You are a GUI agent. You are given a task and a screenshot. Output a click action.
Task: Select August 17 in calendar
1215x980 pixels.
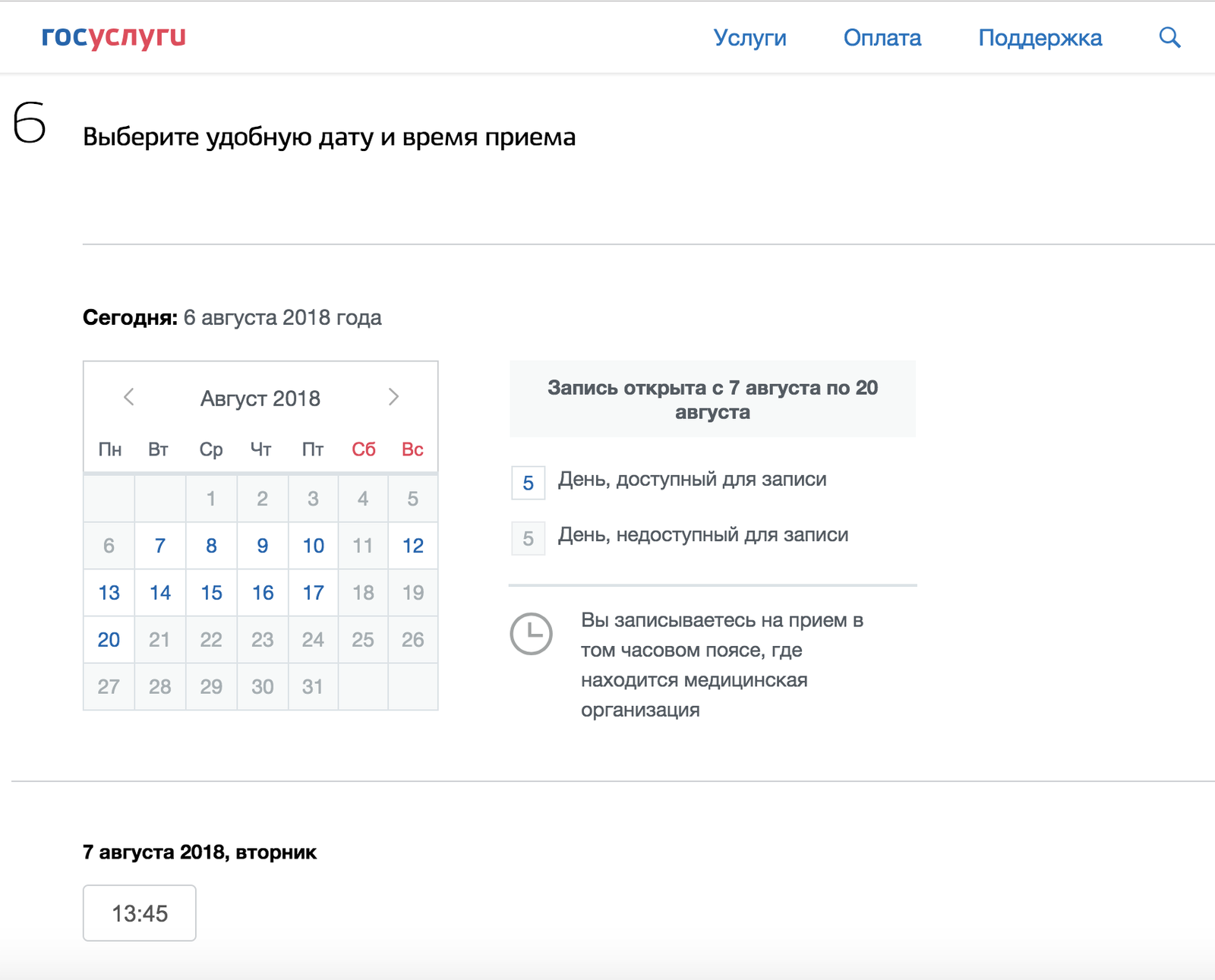(314, 593)
